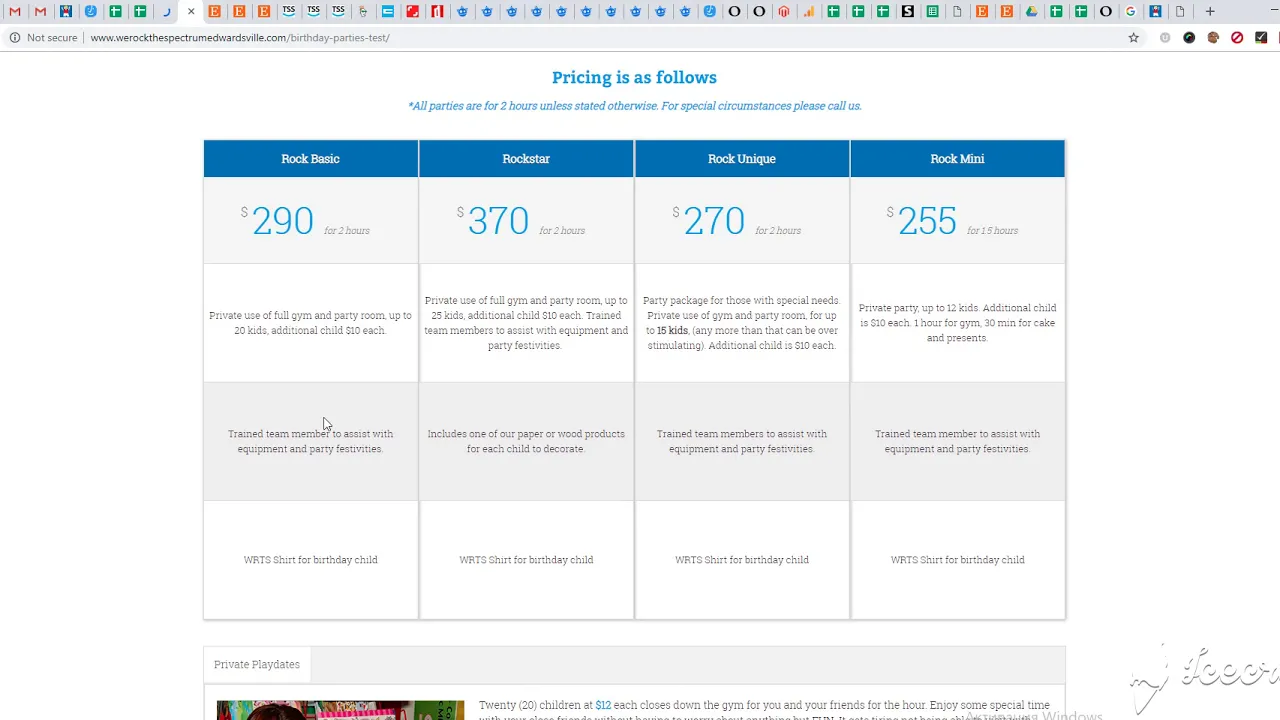
Task: Click Rock Basic 'up to 20 kids' description
Action: 310,323
